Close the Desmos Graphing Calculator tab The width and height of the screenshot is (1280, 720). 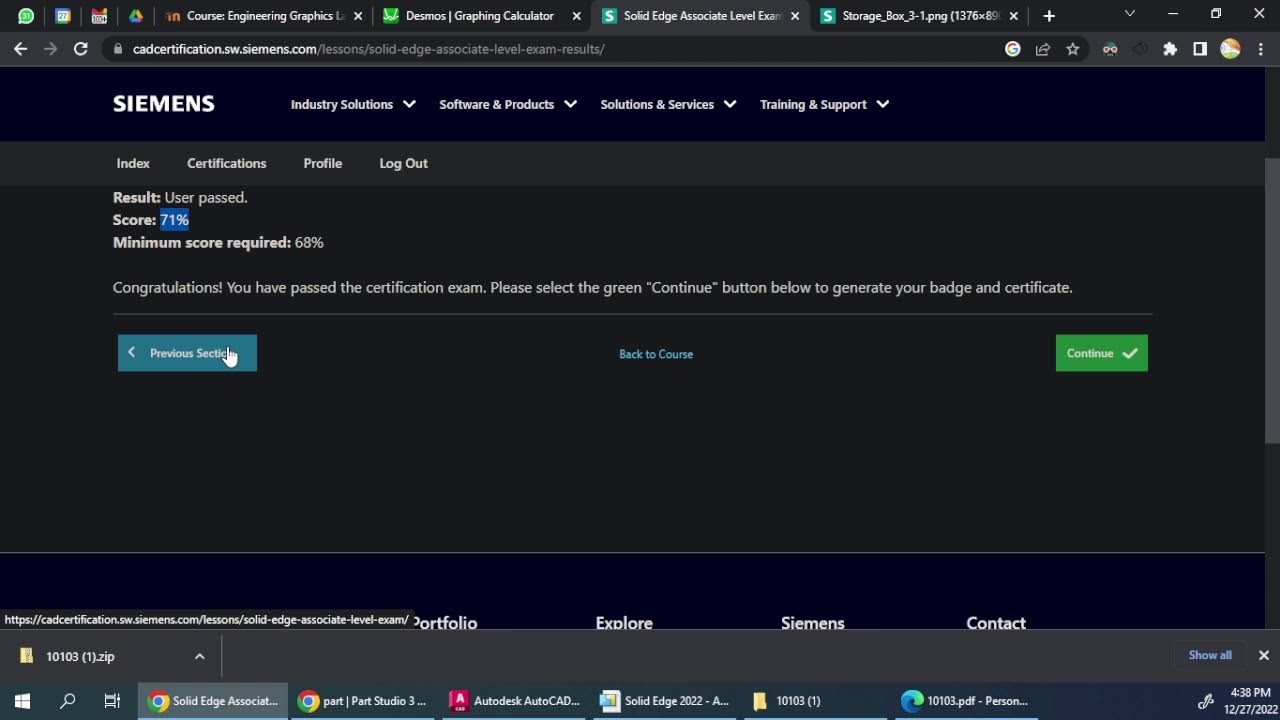(x=578, y=16)
